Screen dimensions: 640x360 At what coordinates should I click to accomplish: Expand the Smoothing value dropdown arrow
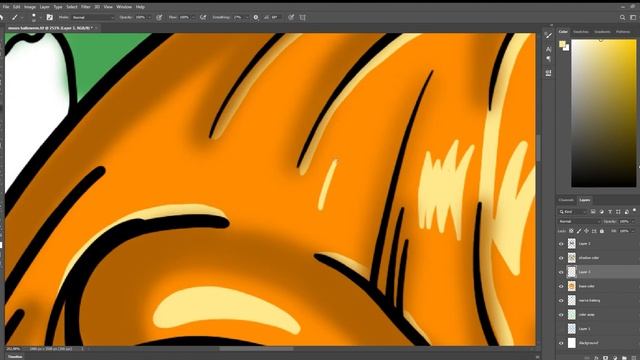(246, 18)
